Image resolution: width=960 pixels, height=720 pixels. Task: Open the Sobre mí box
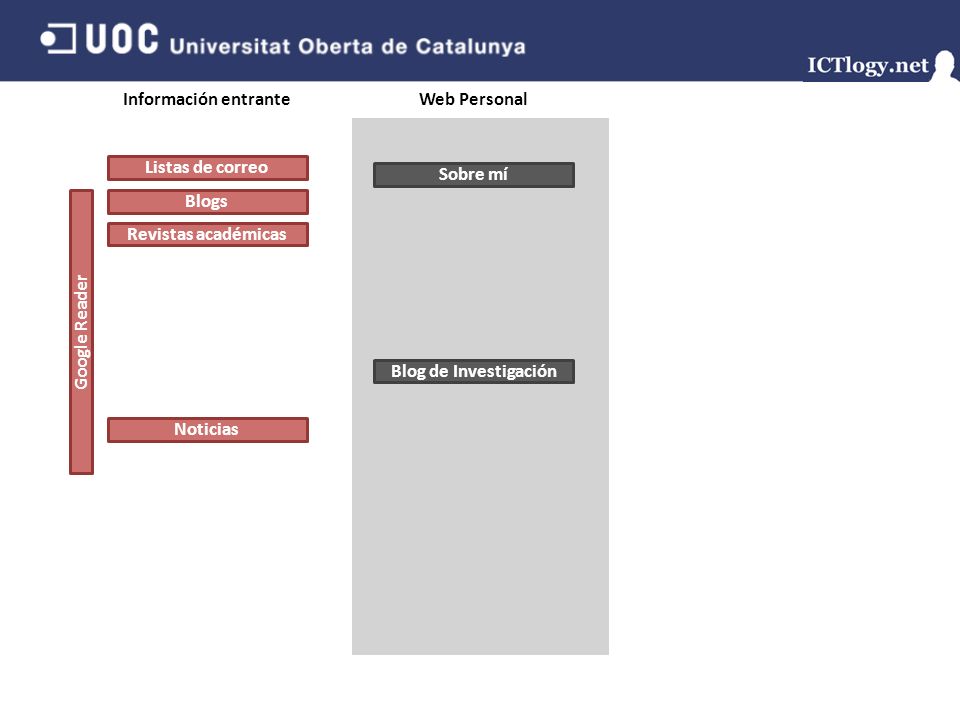pyautogui.click(x=474, y=175)
